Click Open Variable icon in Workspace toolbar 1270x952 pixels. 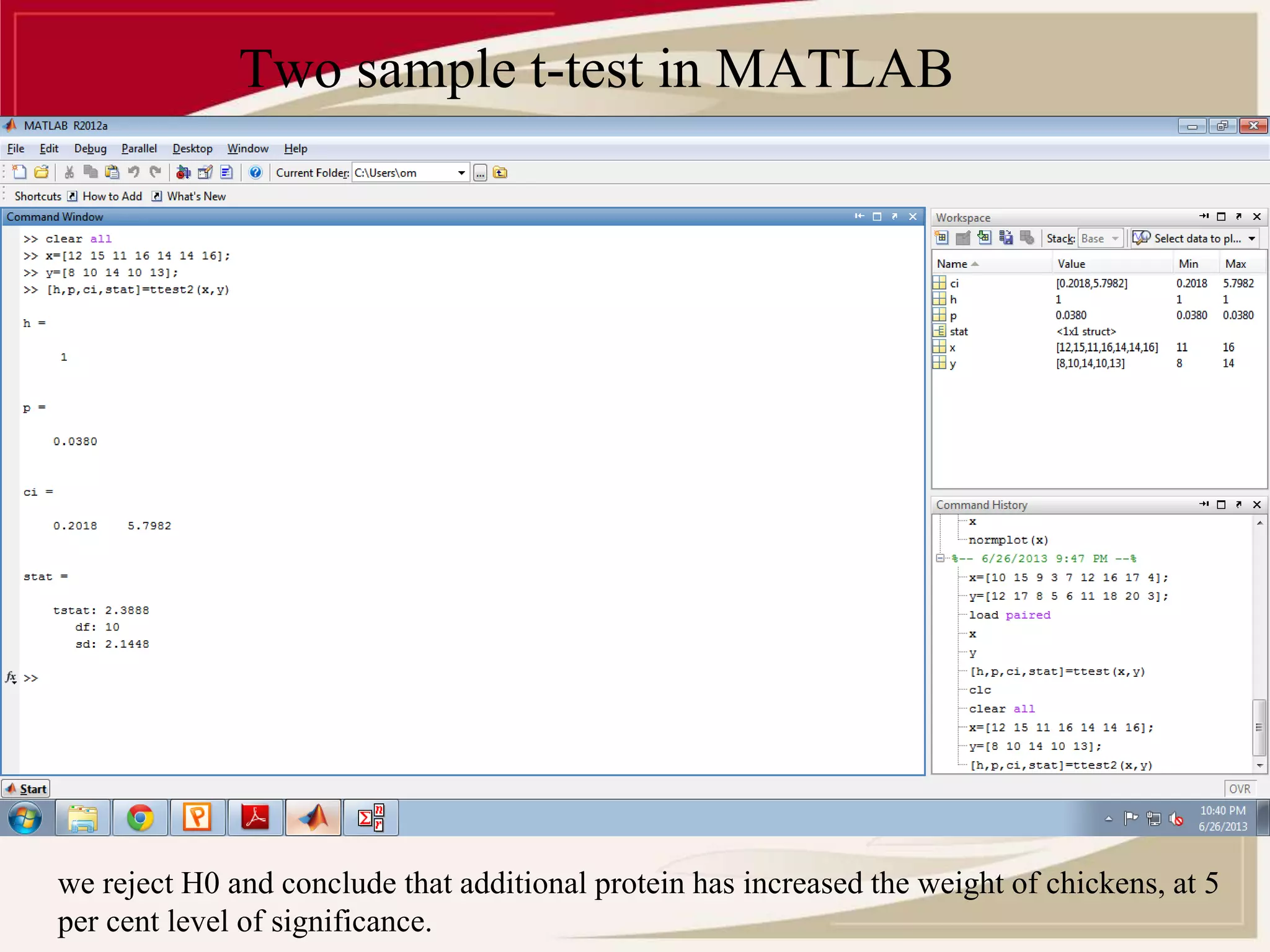[x=963, y=238]
